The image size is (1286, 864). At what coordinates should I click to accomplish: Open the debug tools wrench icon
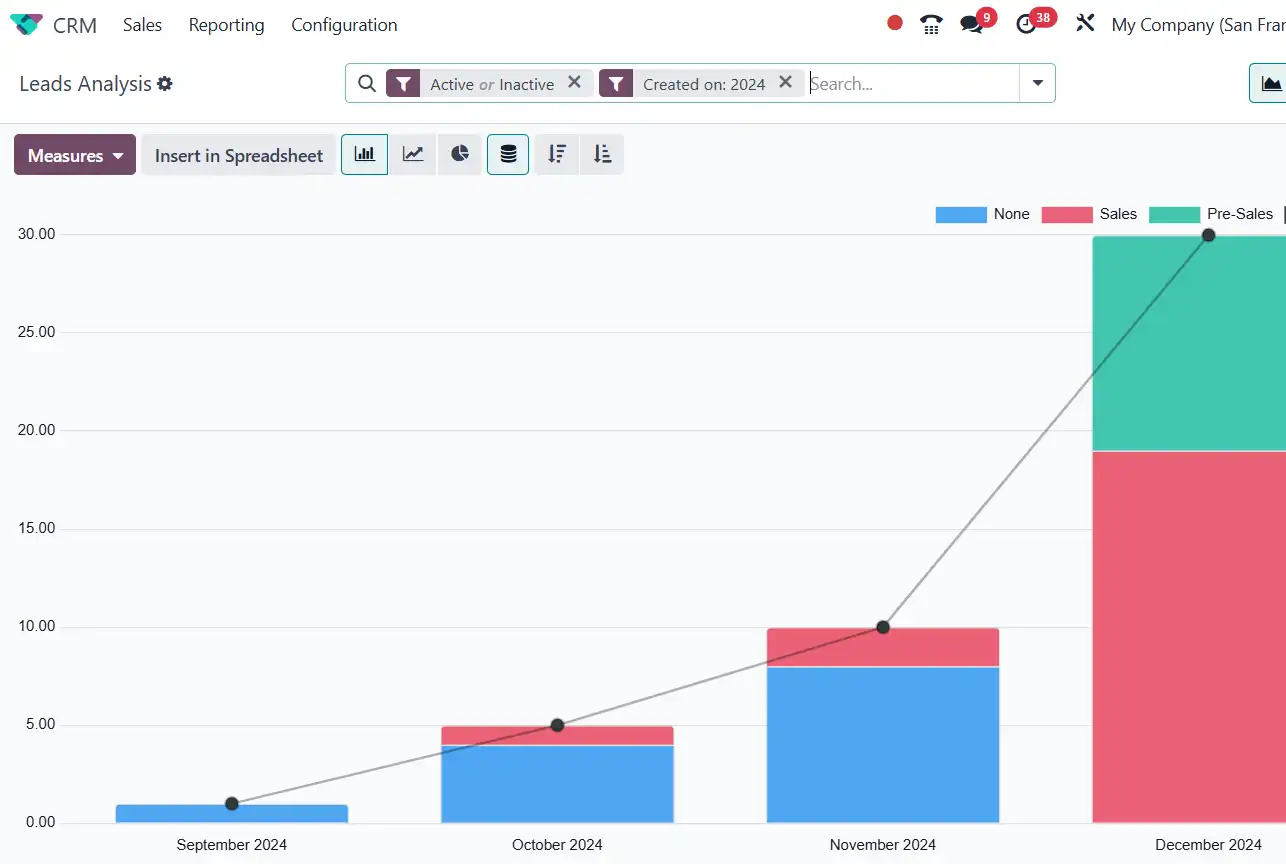1085,23
